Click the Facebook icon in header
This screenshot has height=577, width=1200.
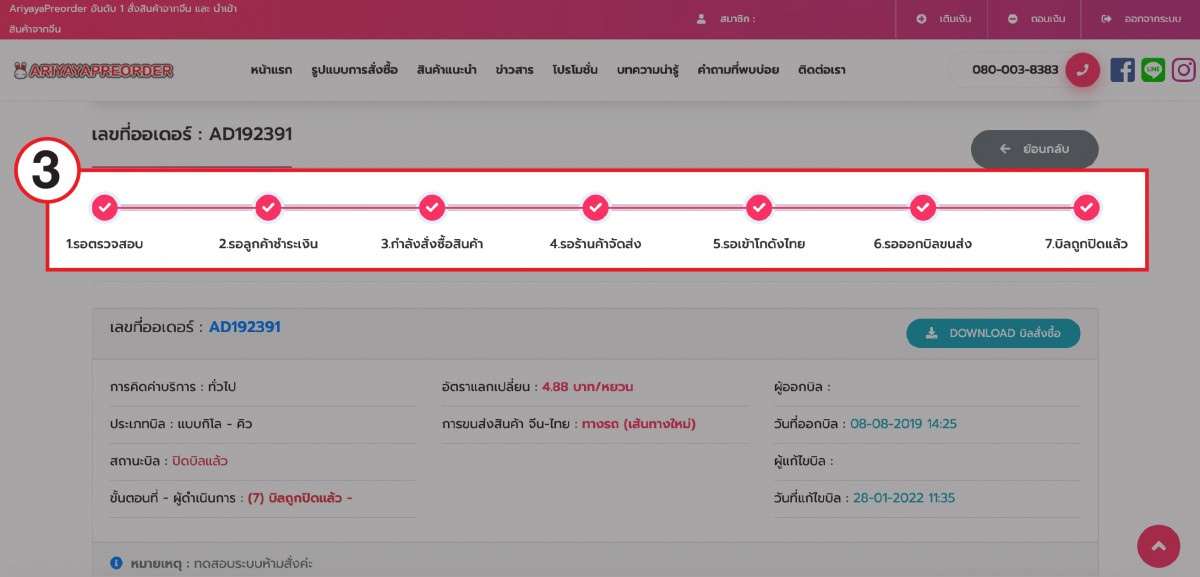(1122, 70)
